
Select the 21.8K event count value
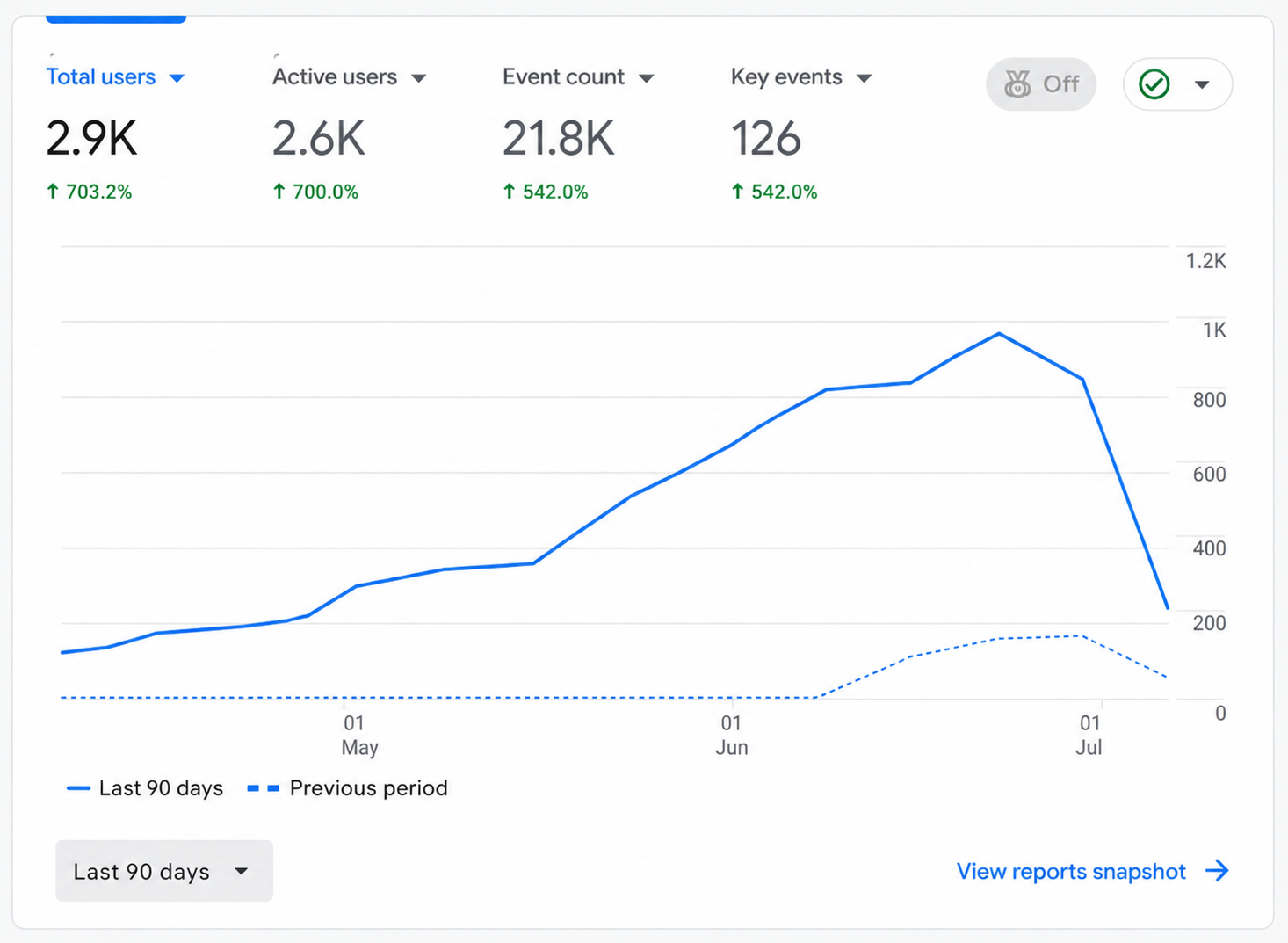tap(558, 139)
